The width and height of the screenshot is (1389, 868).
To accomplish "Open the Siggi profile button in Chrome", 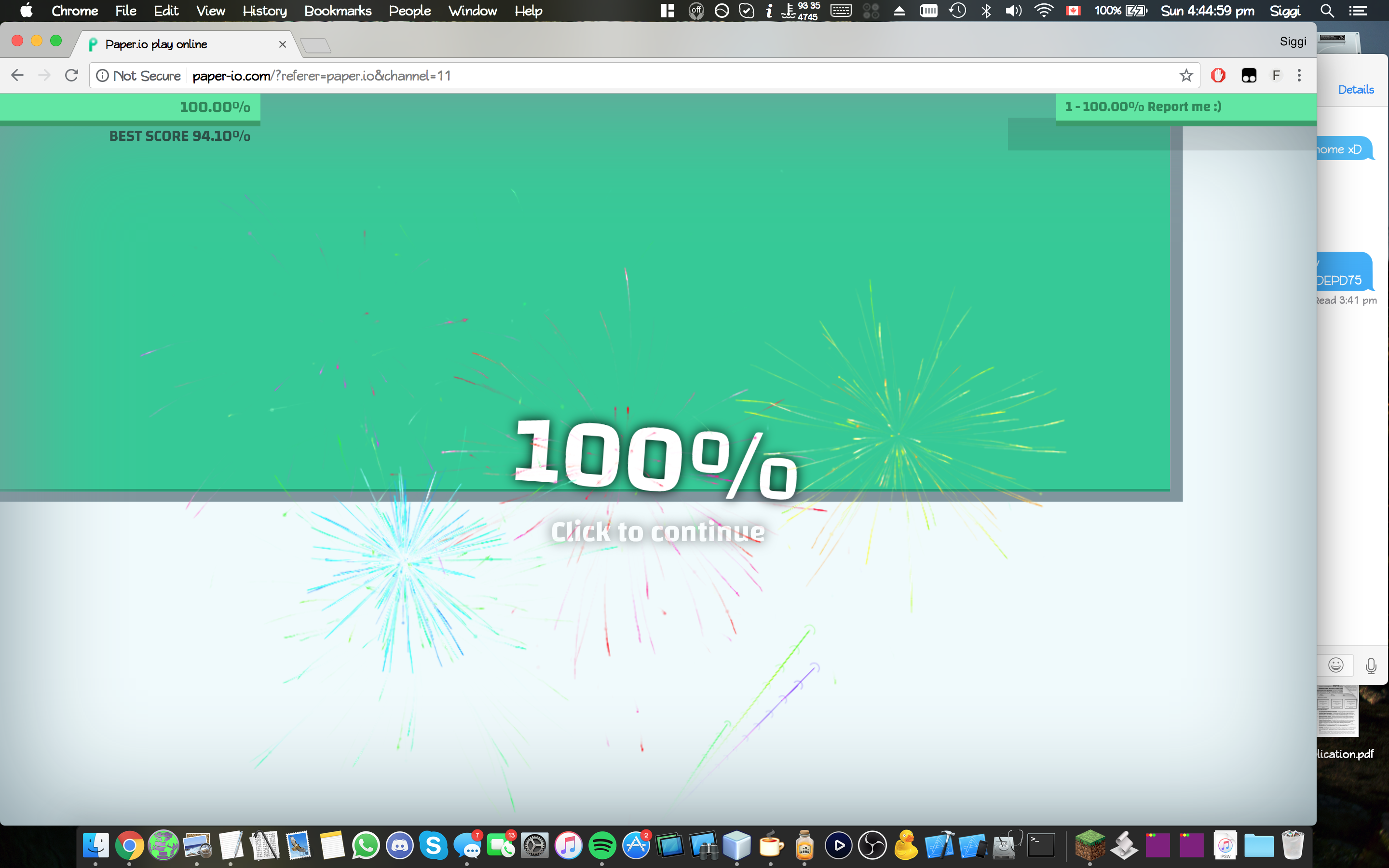I will pos(1293,41).
